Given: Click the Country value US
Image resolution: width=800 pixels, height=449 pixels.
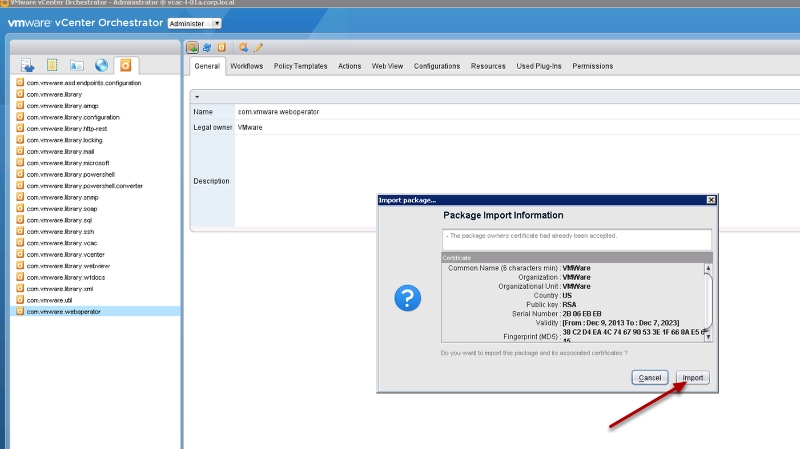Looking at the screenshot, I should pos(567,295).
